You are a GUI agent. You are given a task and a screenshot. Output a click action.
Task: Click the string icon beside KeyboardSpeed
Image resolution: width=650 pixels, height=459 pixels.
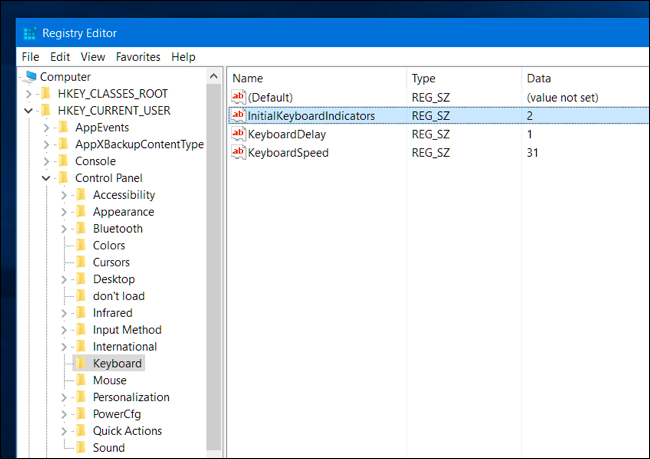pyautogui.click(x=238, y=153)
